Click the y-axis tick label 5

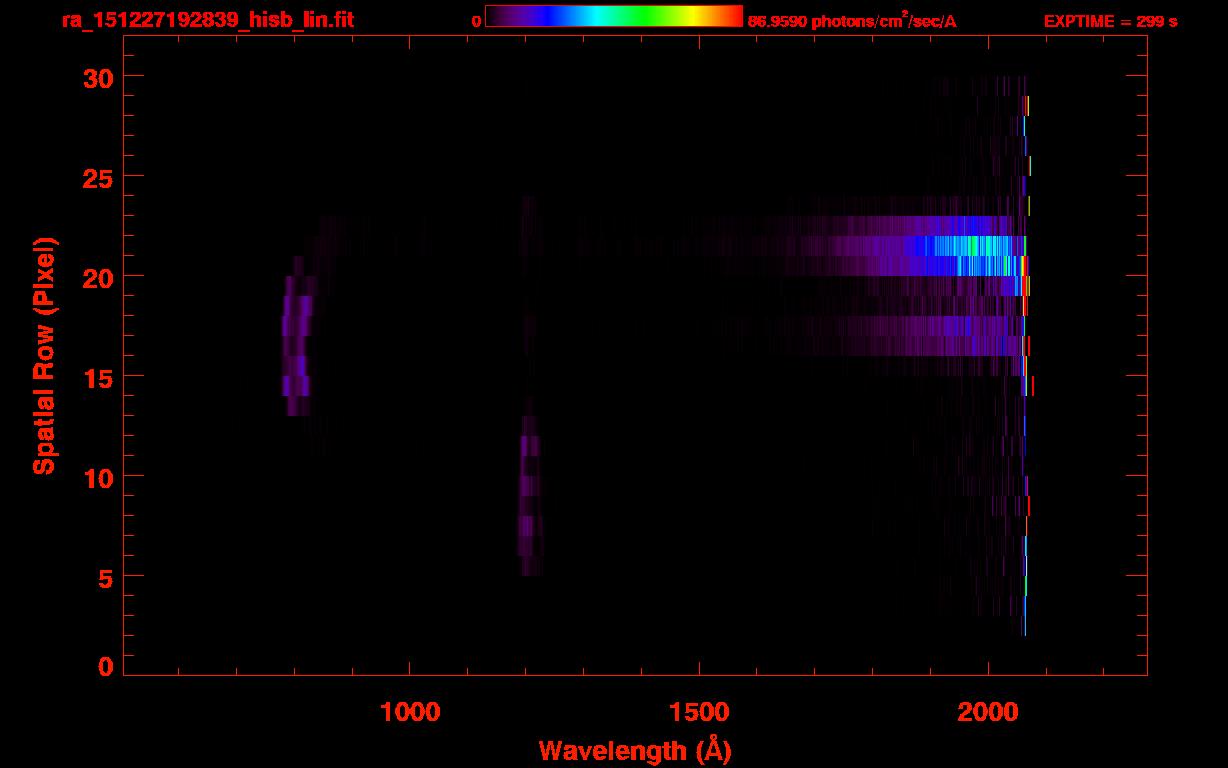click(103, 577)
